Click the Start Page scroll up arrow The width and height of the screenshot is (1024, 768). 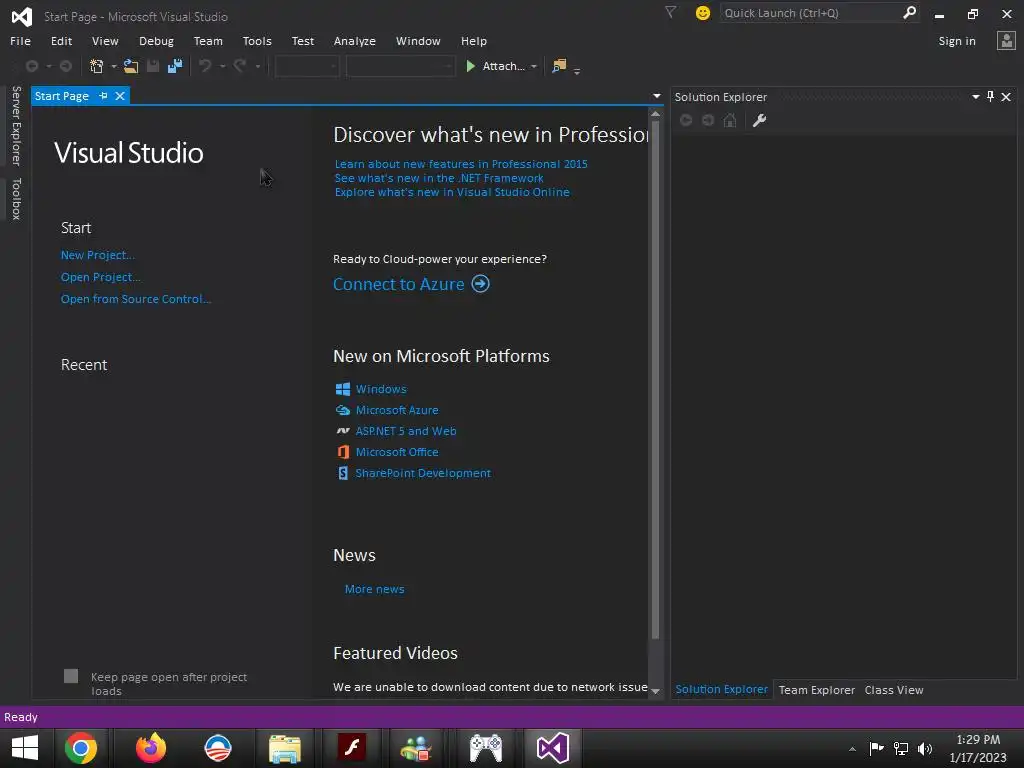coord(656,114)
